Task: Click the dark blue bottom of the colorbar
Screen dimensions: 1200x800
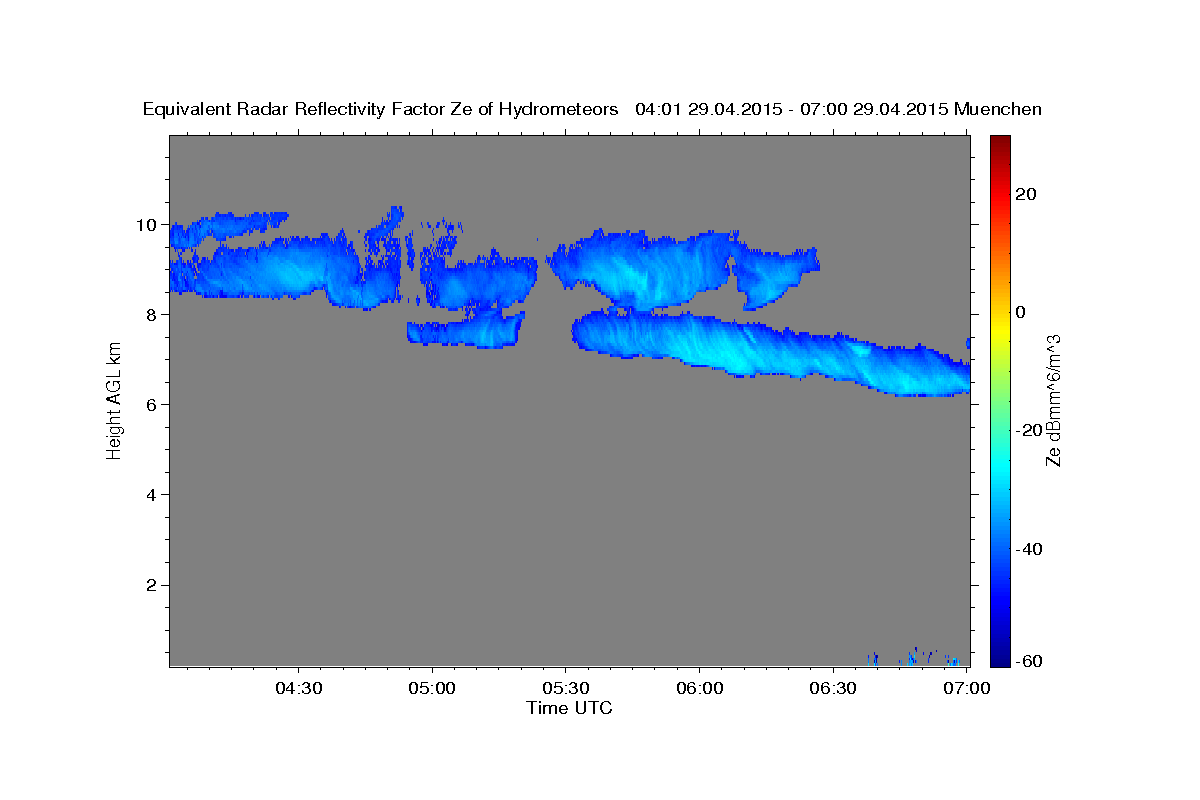Action: (x=1001, y=655)
